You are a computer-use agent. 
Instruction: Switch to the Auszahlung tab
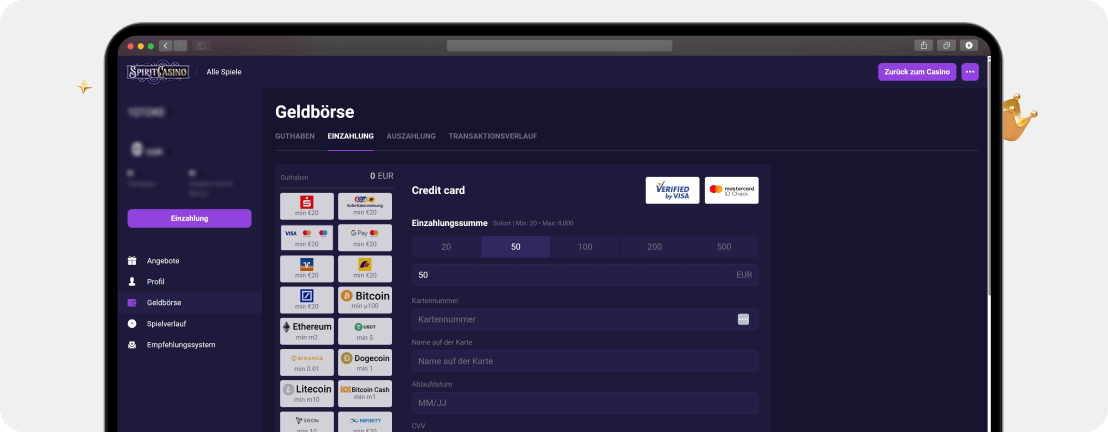[x=411, y=136]
